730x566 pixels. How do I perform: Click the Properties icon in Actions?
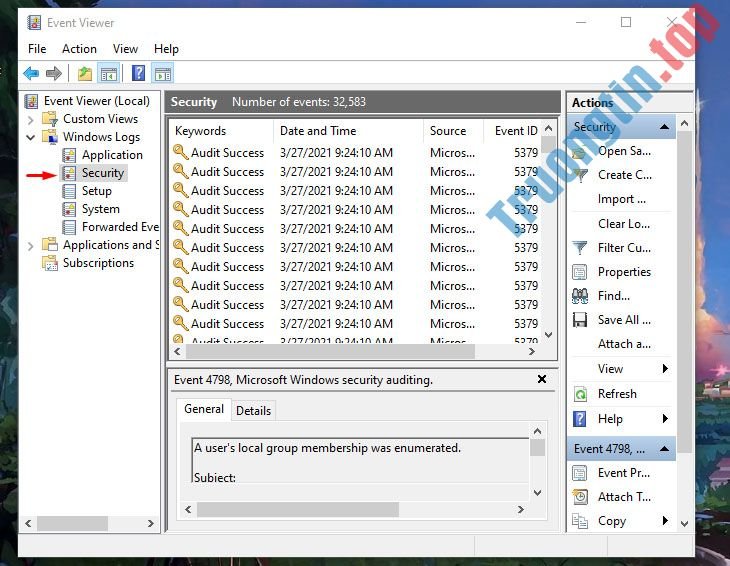580,272
